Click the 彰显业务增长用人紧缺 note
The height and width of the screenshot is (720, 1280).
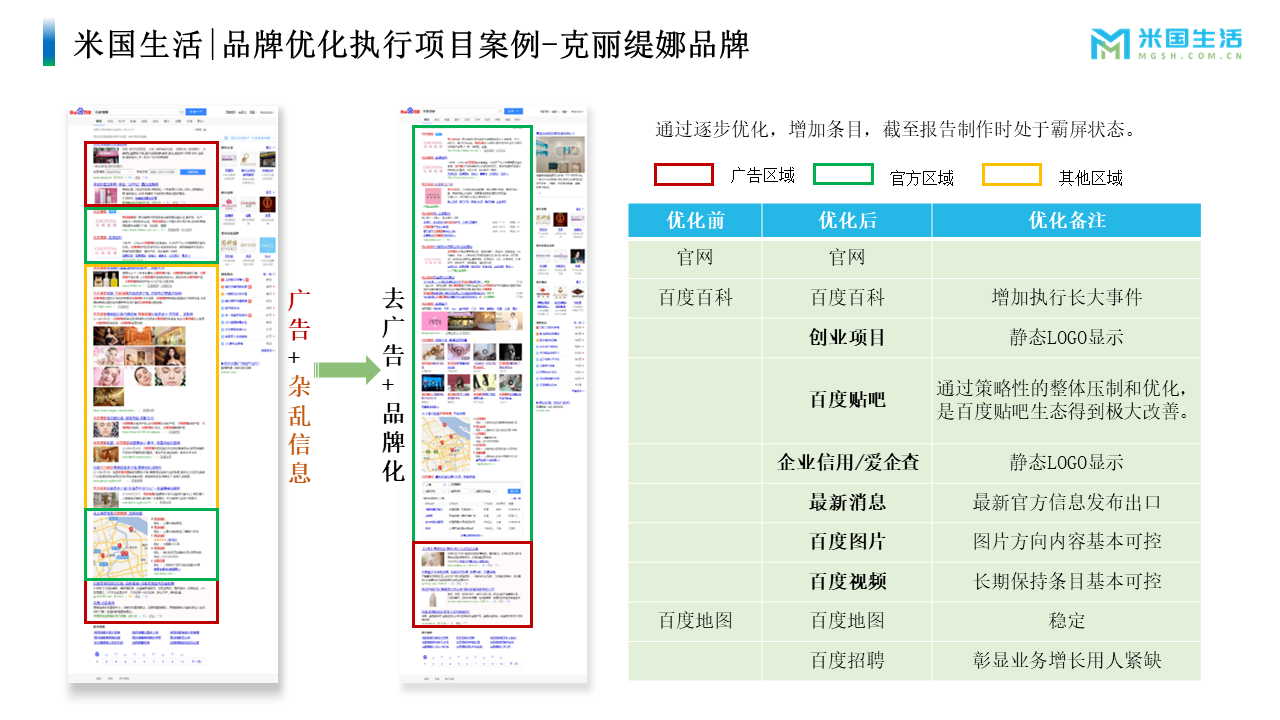pyautogui.click(x=1067, y=660)
